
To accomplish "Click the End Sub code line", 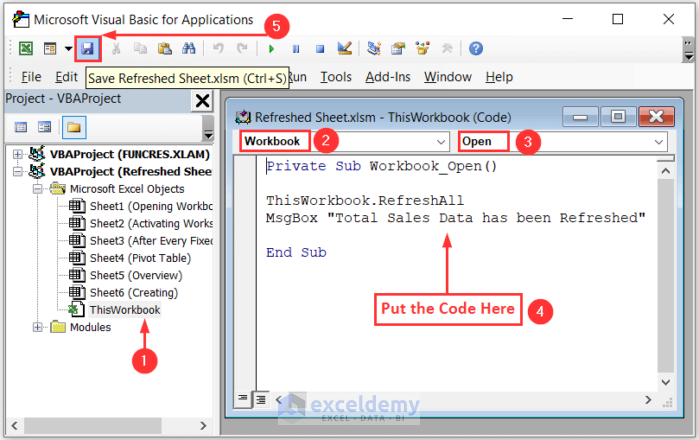I will pyautogui.click(x=296, y=253).
